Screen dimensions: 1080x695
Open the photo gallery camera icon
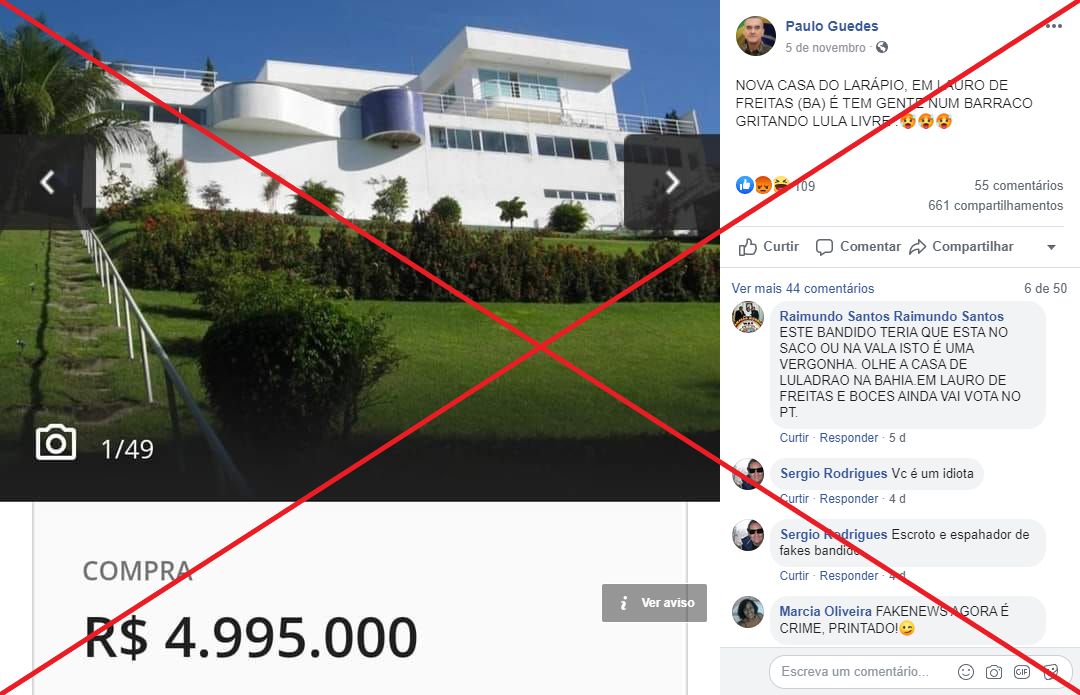pyautogui.click(x=56, y=443)
